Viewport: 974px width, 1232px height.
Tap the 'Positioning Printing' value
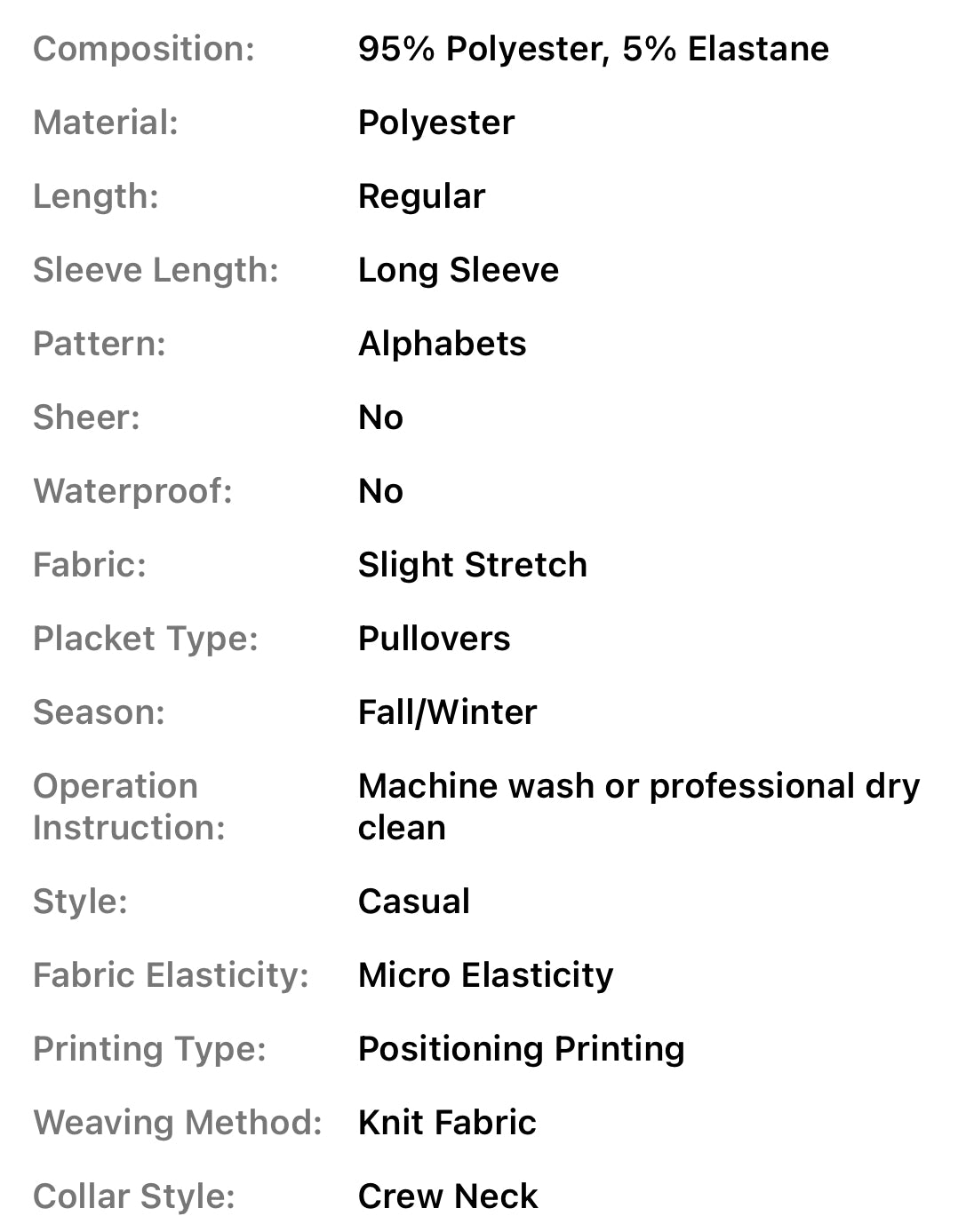[521, 1049]
